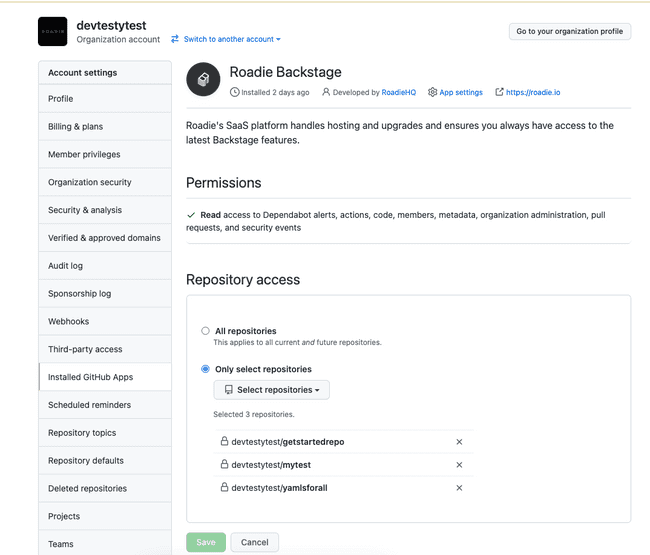Go to Member privileges
Image resolution: width=650 pixels, height=555 pixels.
click(x=105, y=154)
